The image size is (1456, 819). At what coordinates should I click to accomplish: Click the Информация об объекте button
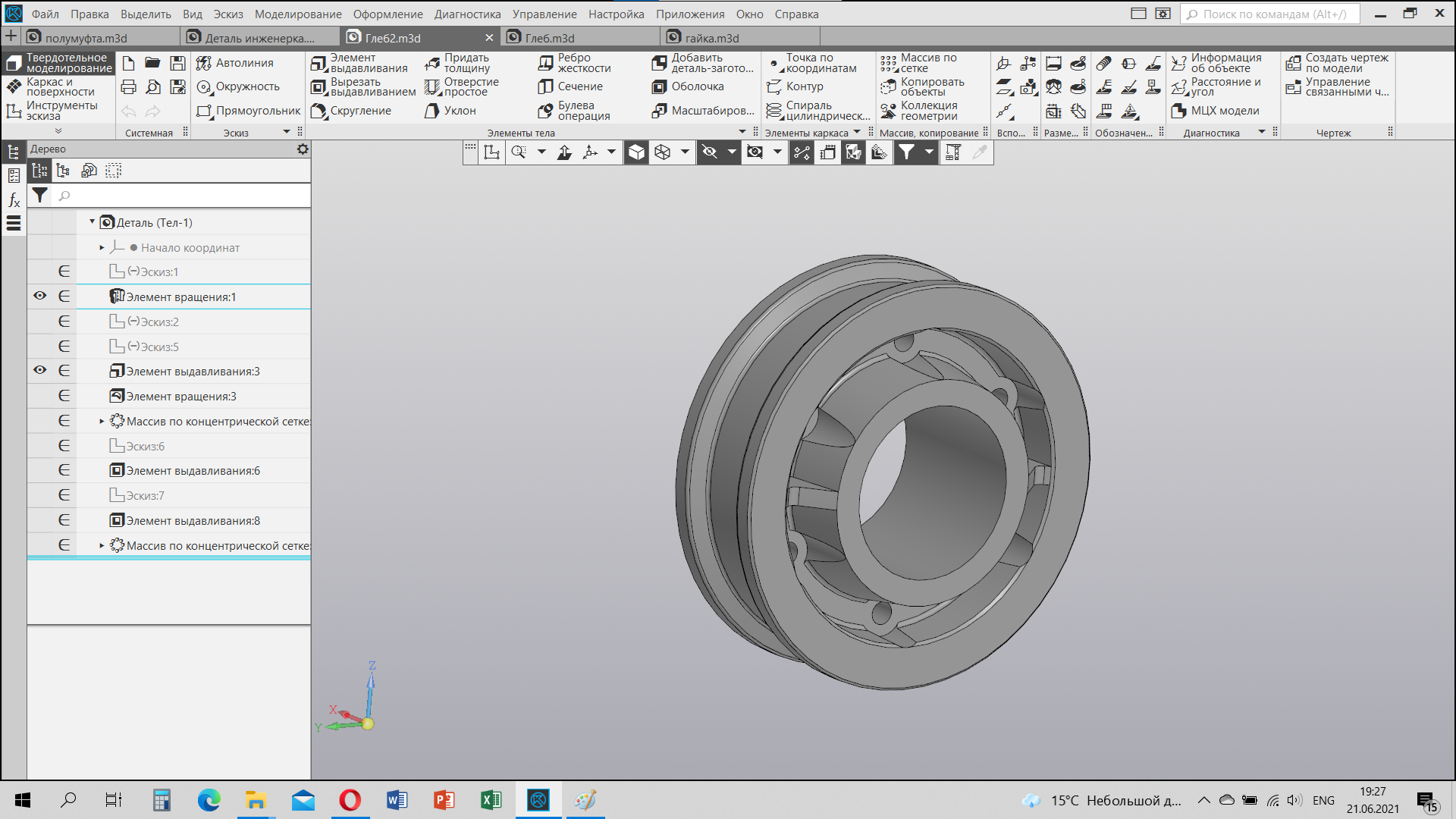coord(1217,63)
